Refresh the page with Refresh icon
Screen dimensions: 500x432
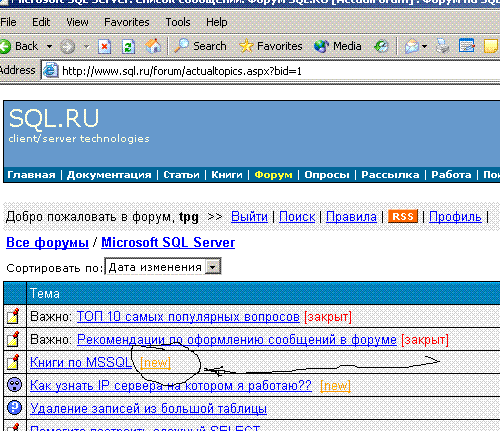(x=128, y=46)
